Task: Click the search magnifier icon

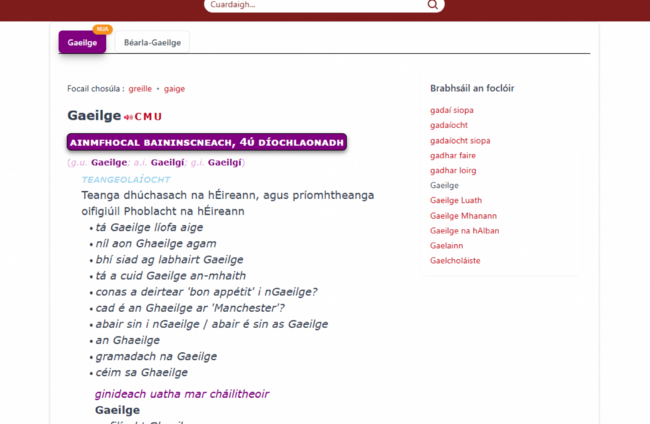Action: (432, 5)
